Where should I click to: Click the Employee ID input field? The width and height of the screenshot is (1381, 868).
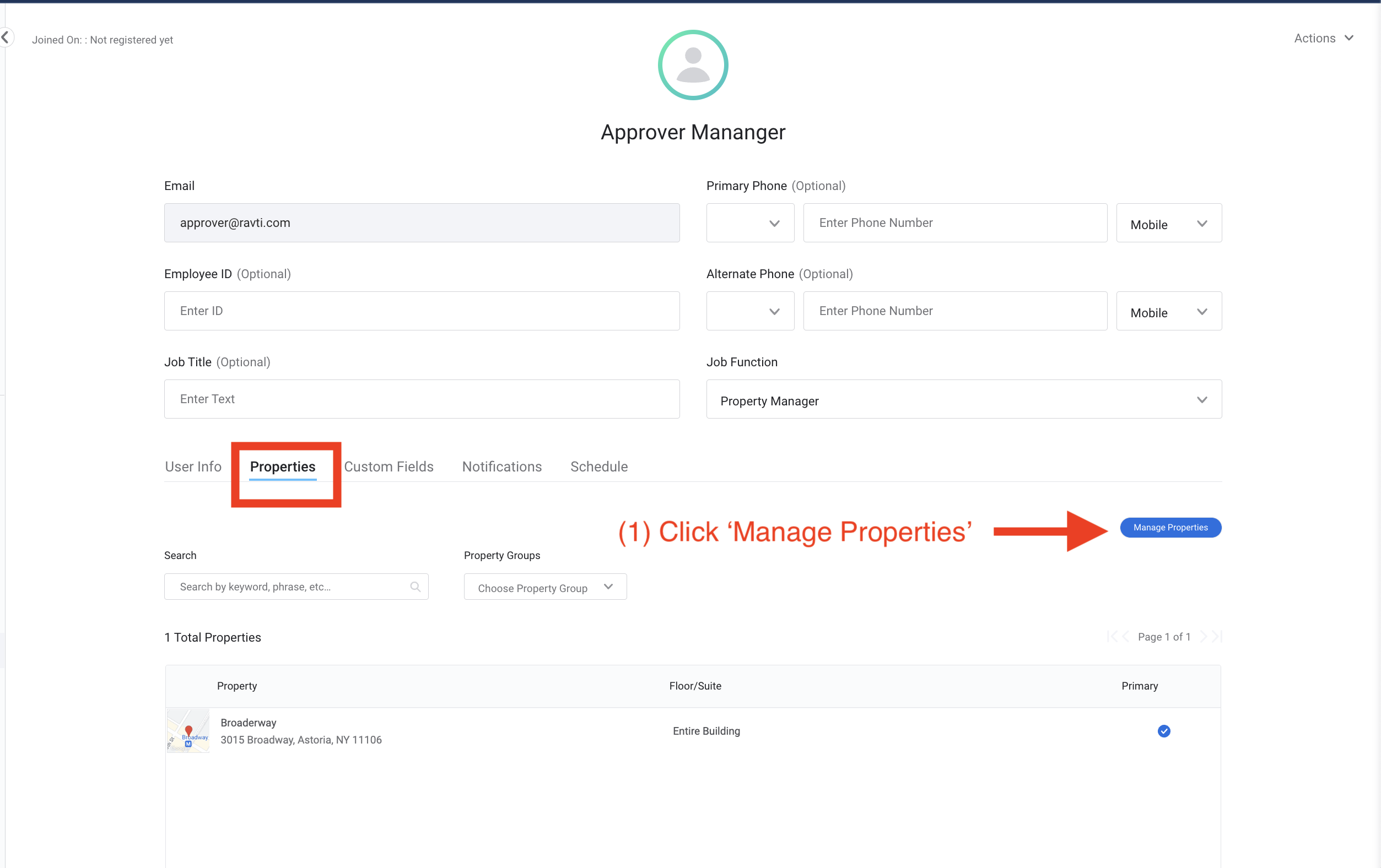coord(422,311)
